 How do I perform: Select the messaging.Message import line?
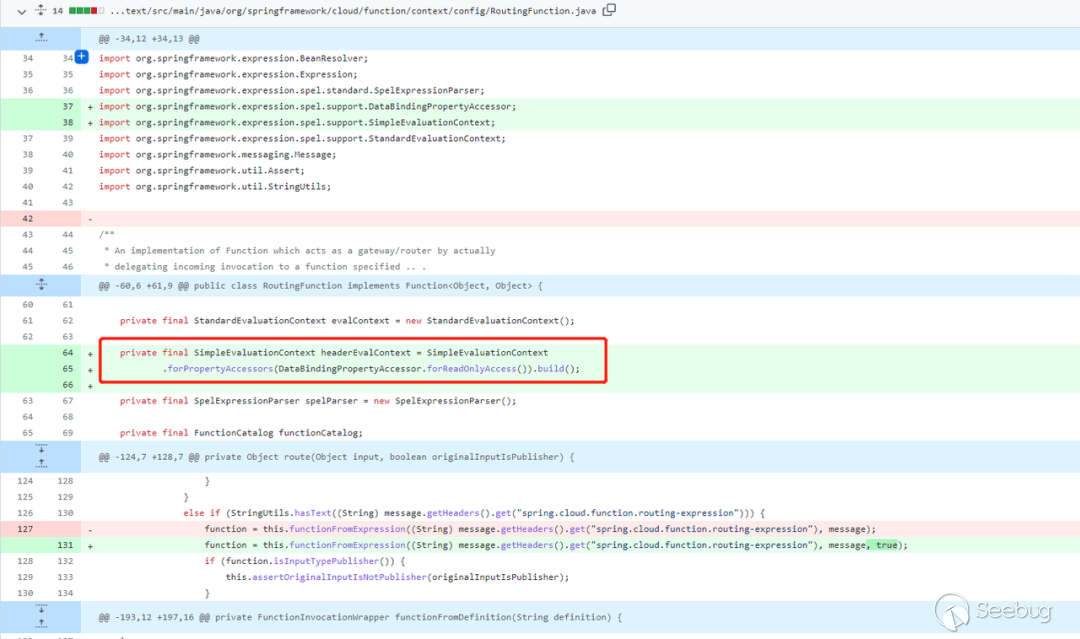(x=218, y=154)
